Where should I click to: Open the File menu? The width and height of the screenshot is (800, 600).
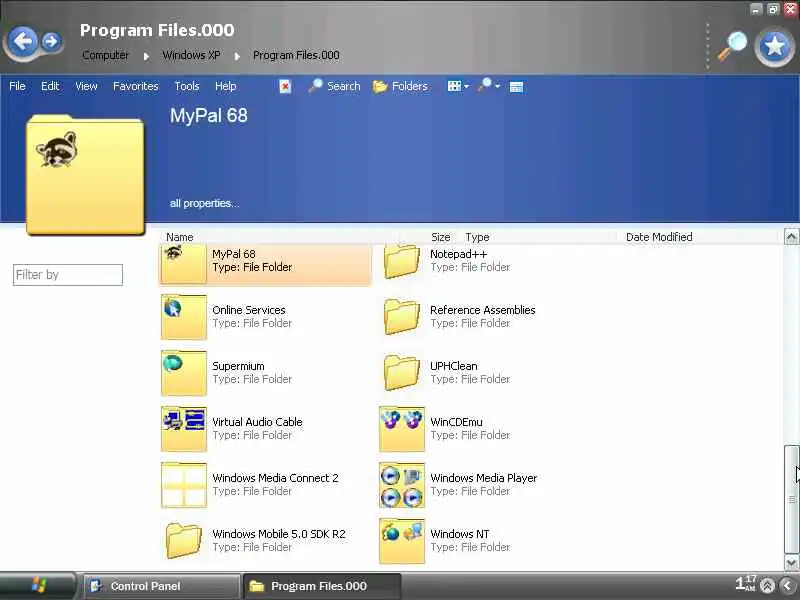(17, 86)
